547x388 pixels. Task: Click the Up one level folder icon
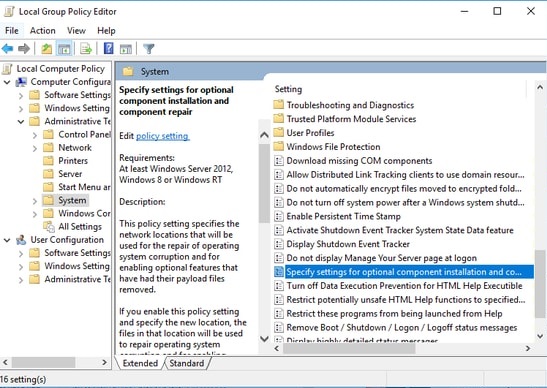(46, 48)
